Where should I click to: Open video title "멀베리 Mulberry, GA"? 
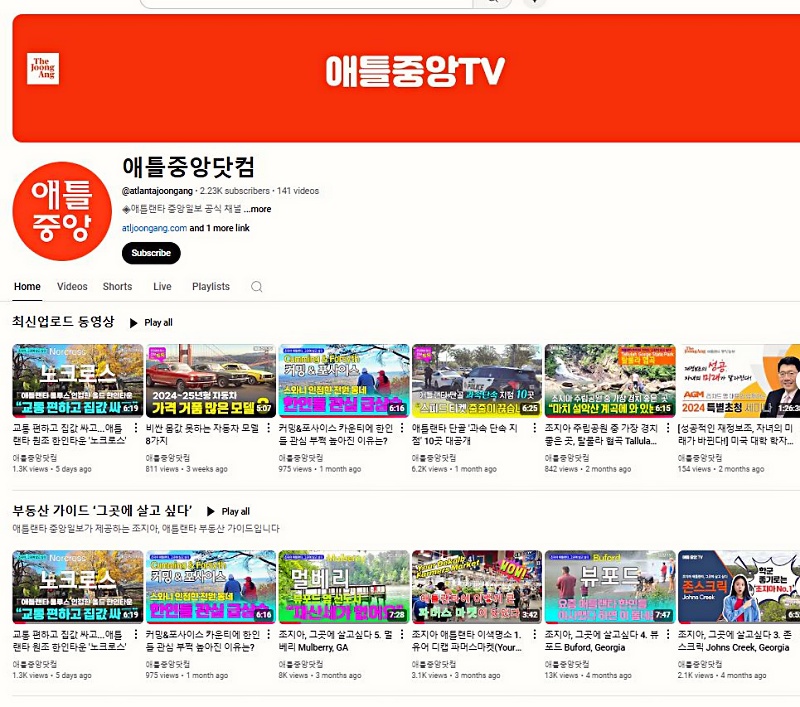[336, 641]
